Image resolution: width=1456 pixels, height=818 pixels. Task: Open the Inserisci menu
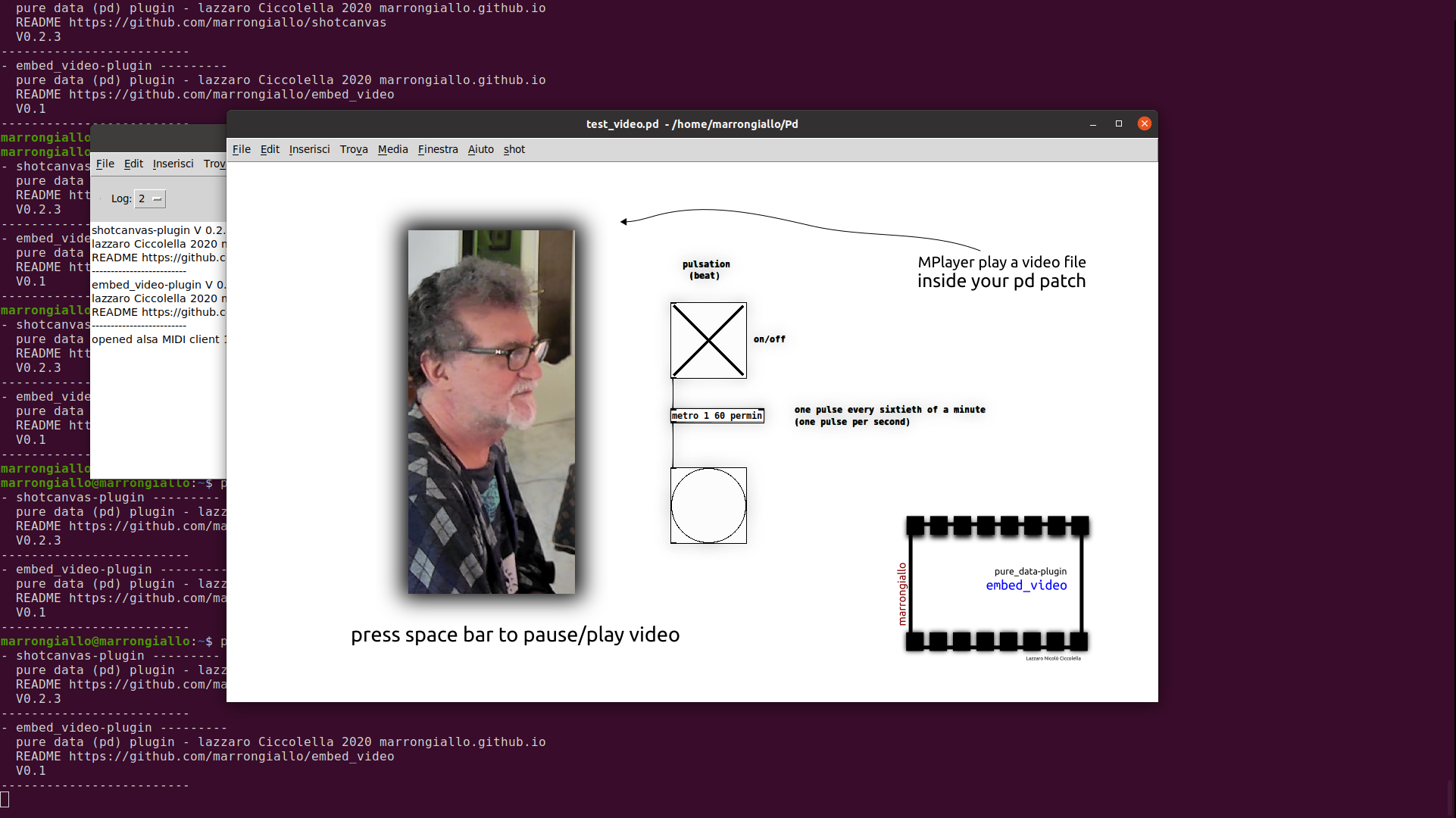point(309,149)
